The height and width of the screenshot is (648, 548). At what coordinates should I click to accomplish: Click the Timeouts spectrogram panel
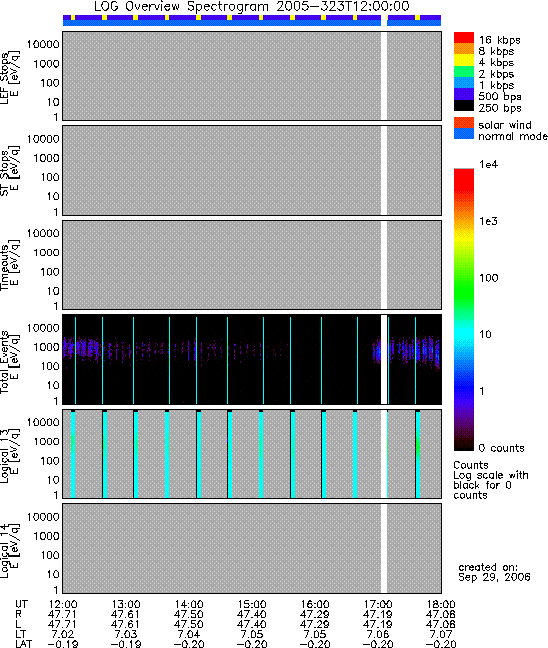click(252, 265)
